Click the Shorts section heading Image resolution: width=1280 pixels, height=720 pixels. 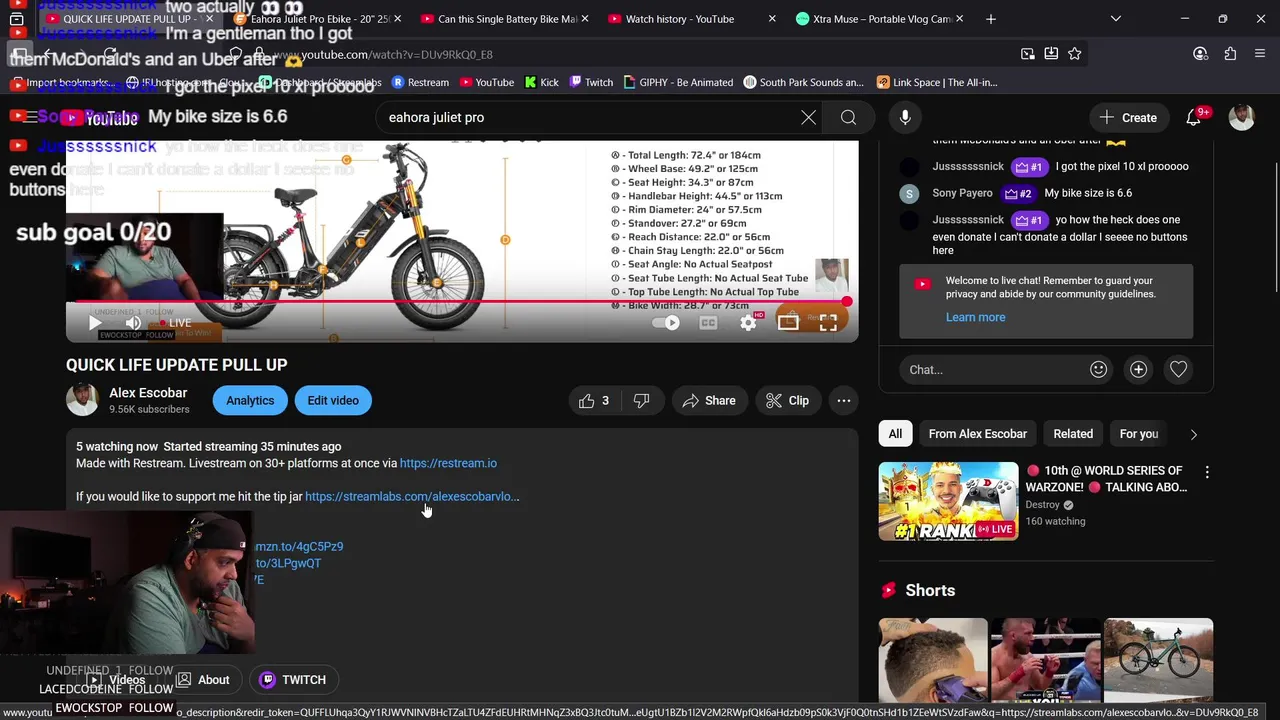(930, 591)
